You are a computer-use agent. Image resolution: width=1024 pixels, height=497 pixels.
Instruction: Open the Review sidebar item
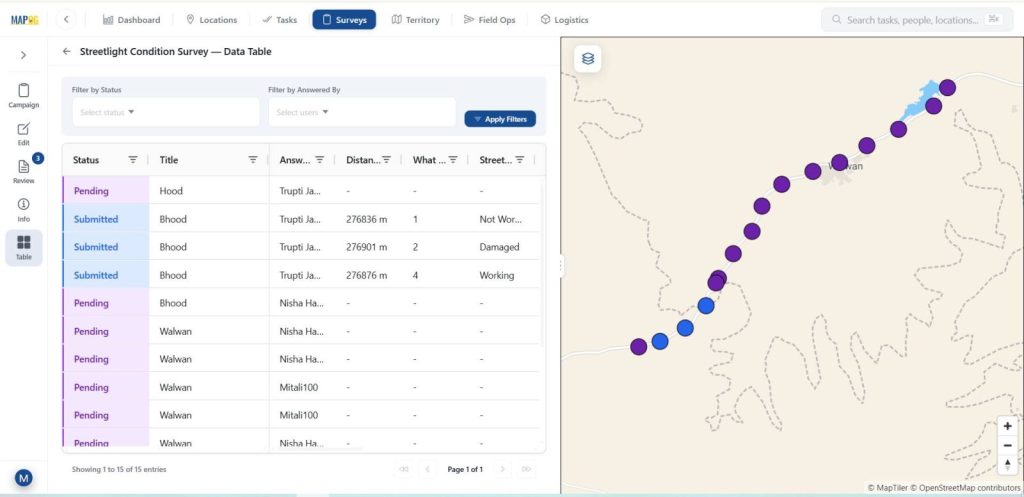pyautogui.click(x=24, y=171)
